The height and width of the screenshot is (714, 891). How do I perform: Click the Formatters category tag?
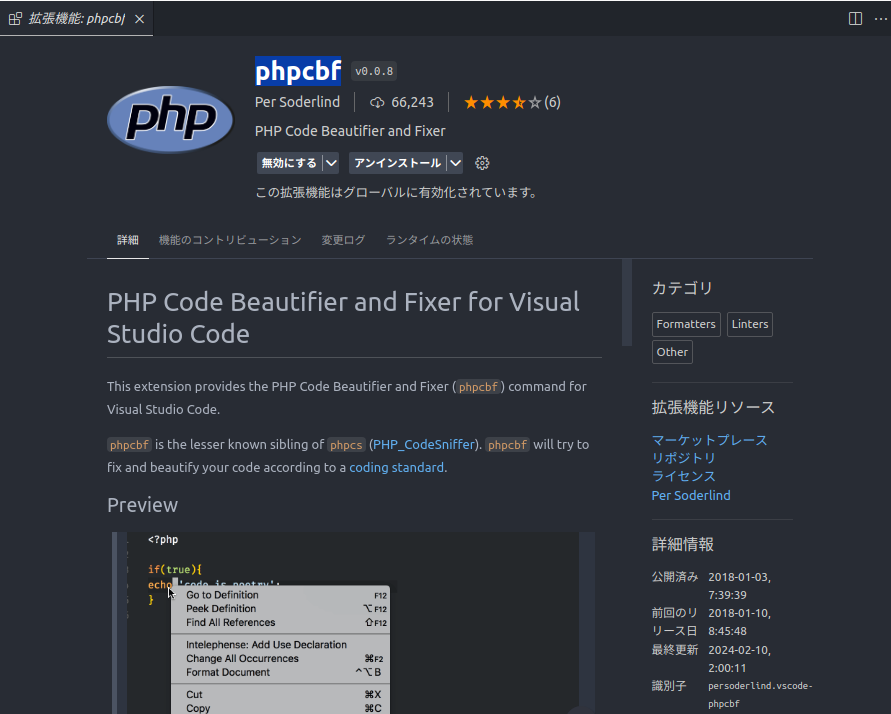686,324
